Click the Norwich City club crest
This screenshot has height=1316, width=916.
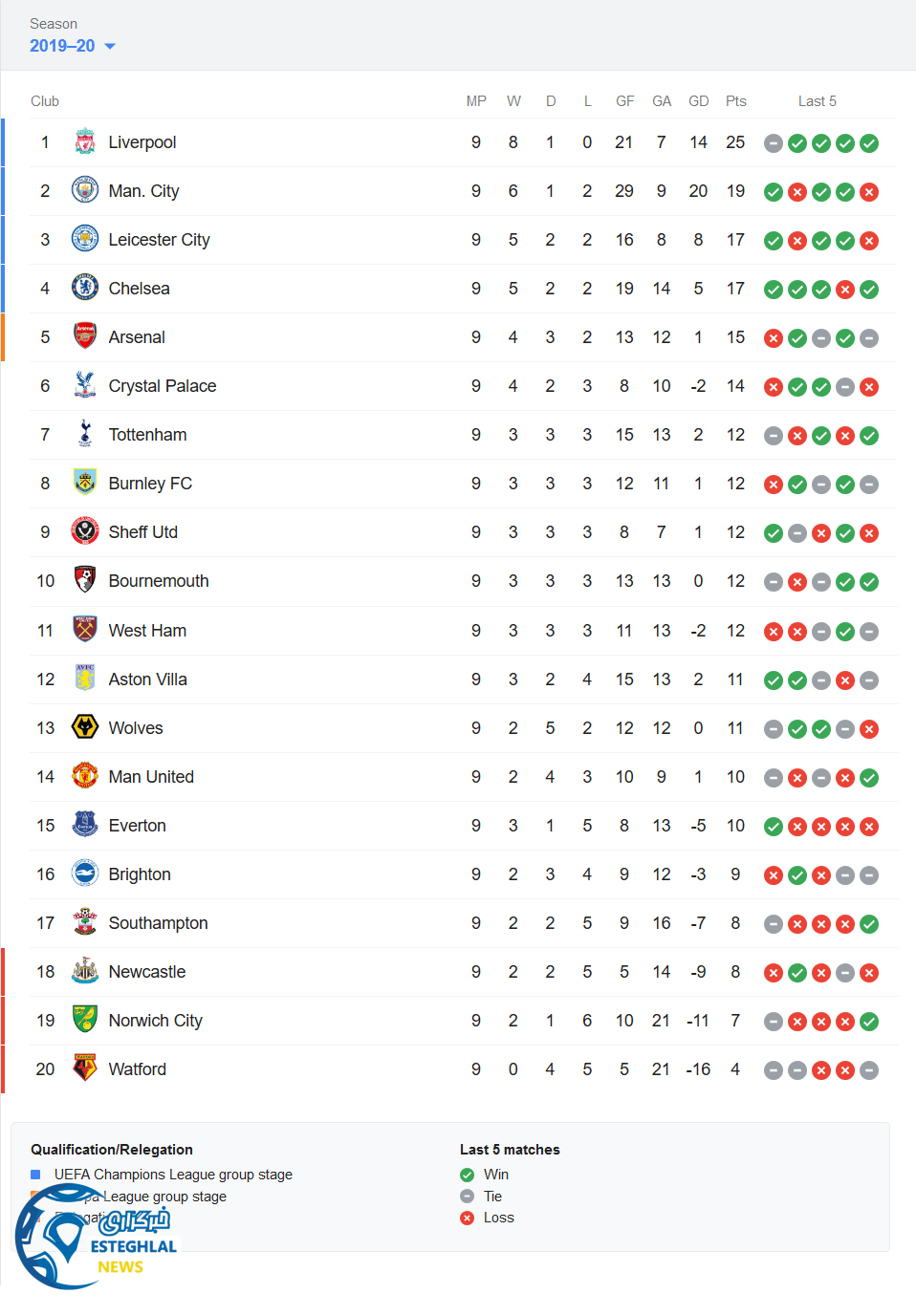tap(85, 1021)
